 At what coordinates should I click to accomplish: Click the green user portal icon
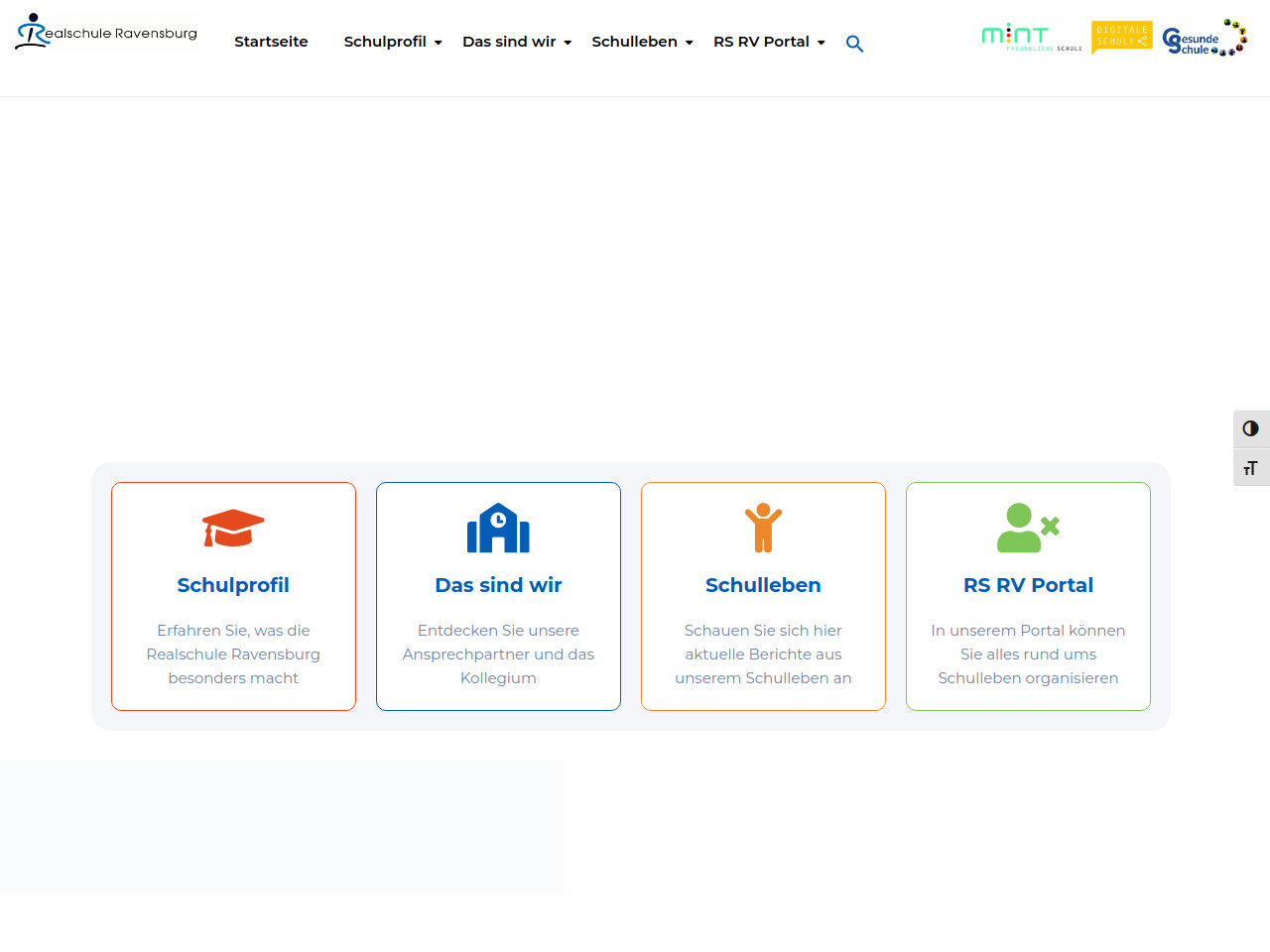pyautogui.click(x=1028, y=528)
